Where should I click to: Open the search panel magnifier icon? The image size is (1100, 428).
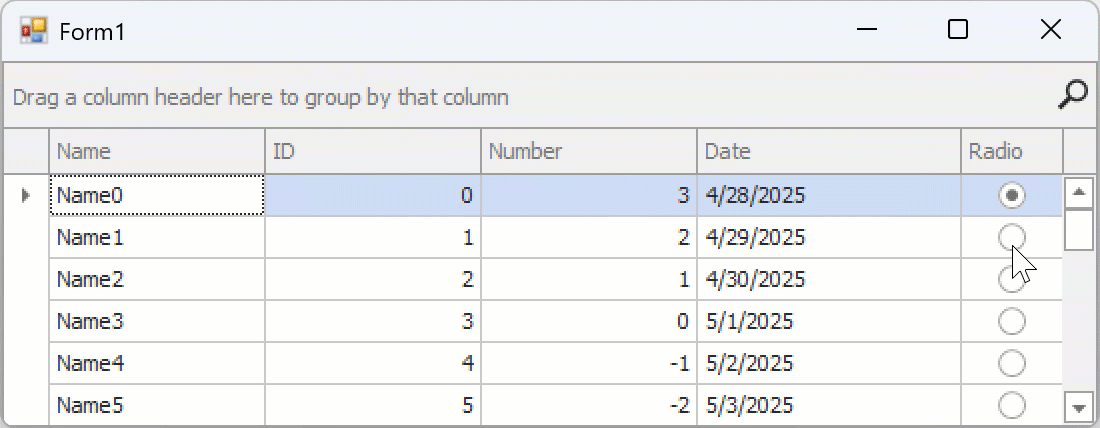[x=1073, y=95]
